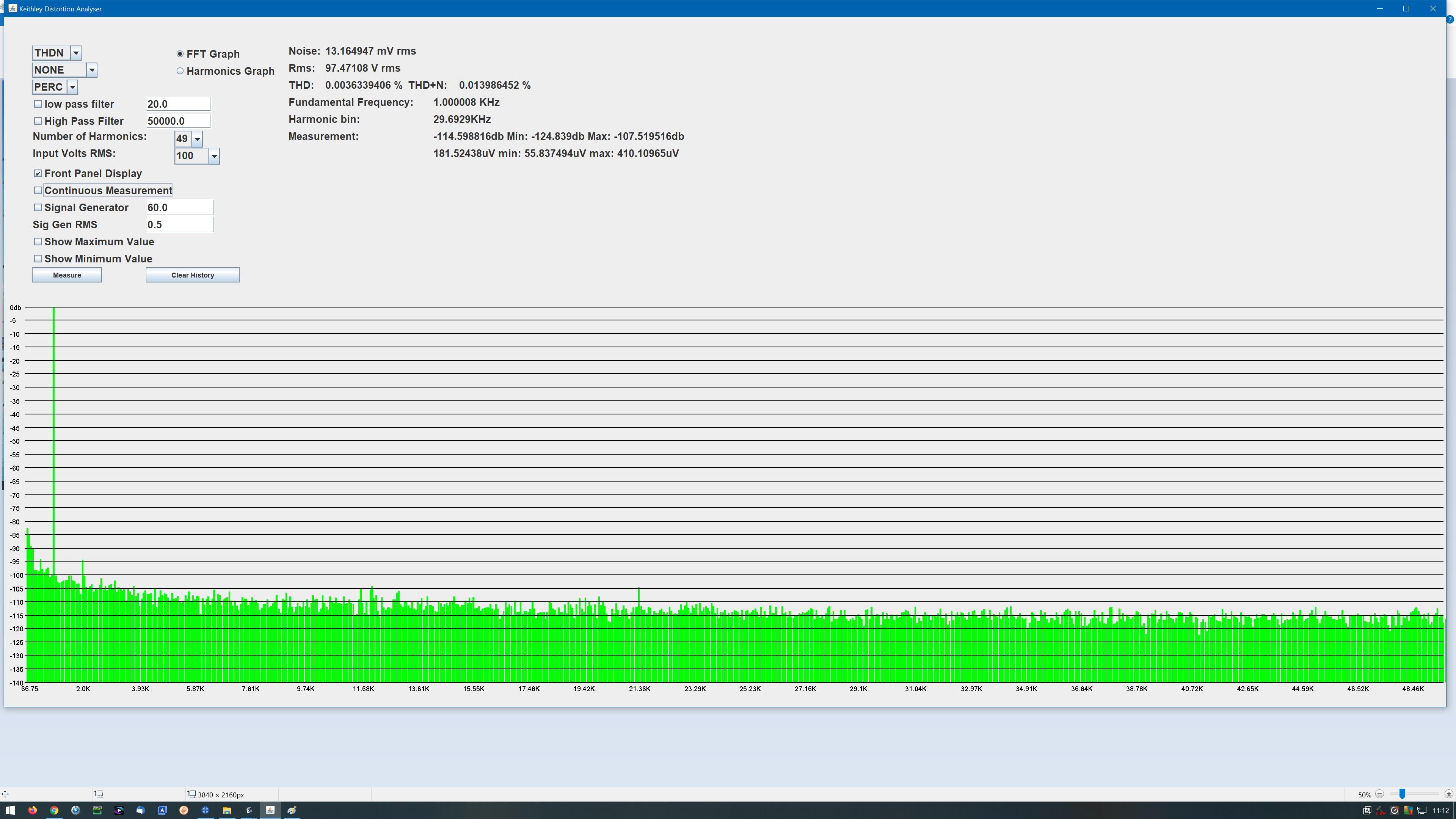Click the Chrome taskbar icon
Viewport: 1456px width, 819px height.
[54, 810]
